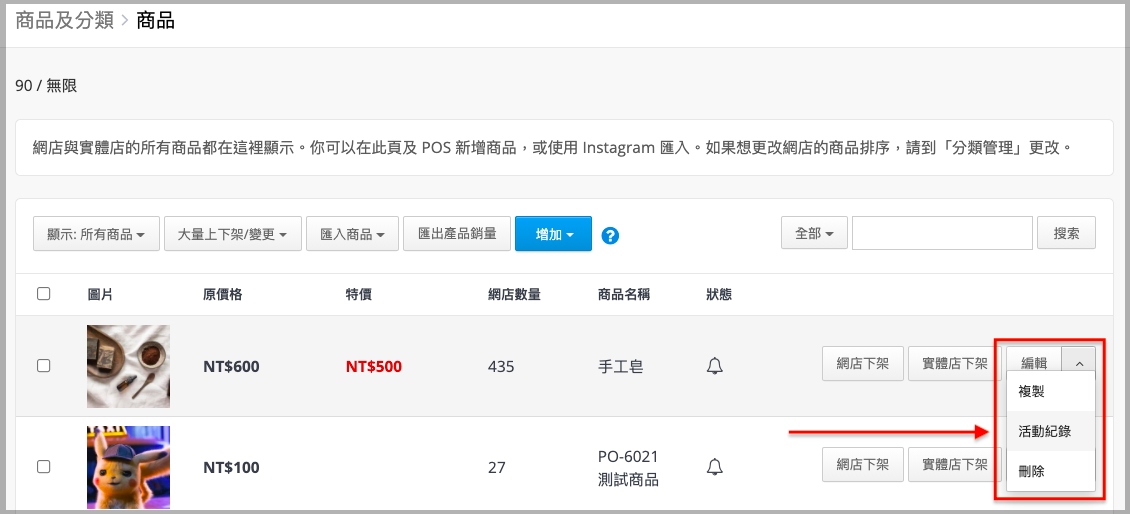The height and width of the screenshot is (514, 1130).
Task: Check the checkbox for 手工皂 row
Action: click(x=43, y=365)
